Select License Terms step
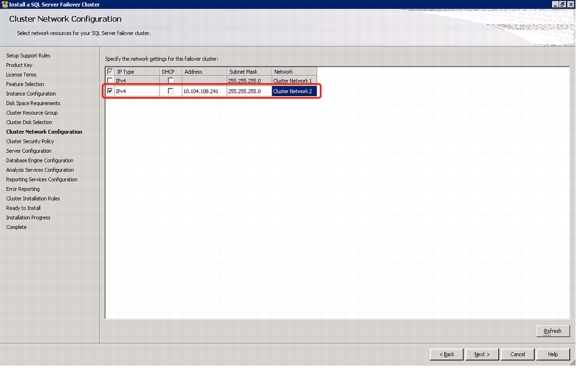Viewport: 578px width, 369px height. pos(21,75)
